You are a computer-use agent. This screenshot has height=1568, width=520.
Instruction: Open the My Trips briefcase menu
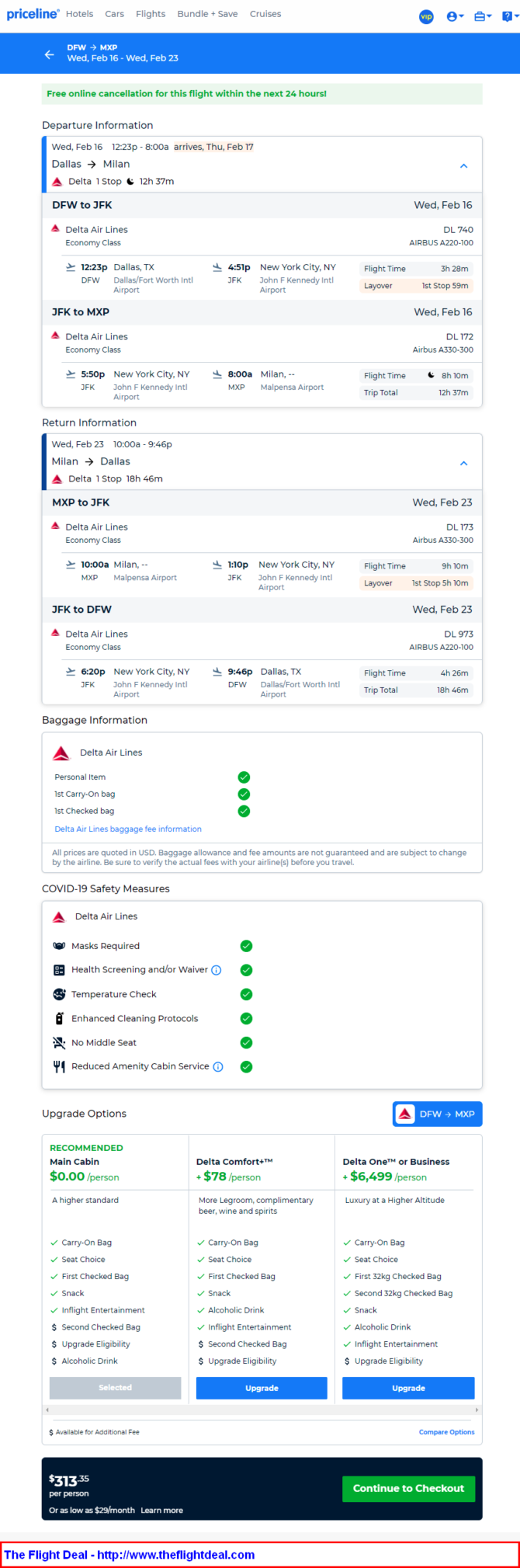482,16
